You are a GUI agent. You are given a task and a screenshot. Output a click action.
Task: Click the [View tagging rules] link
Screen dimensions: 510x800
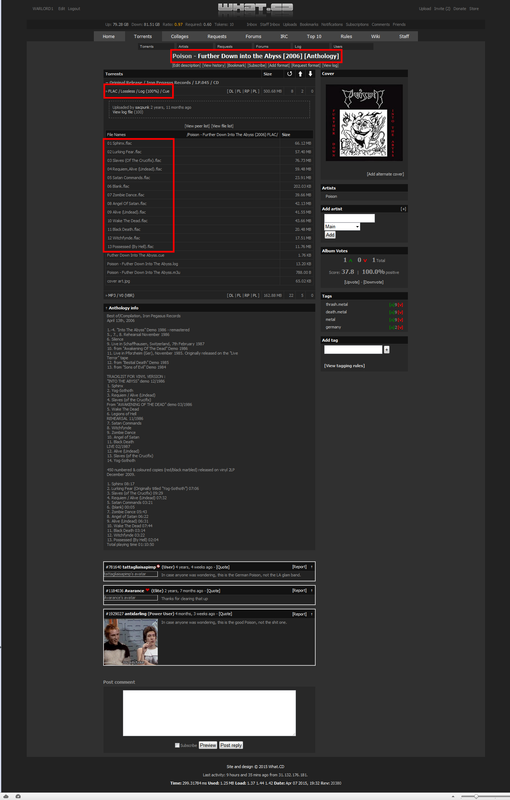pyautogui.click(x=344, y=366)
